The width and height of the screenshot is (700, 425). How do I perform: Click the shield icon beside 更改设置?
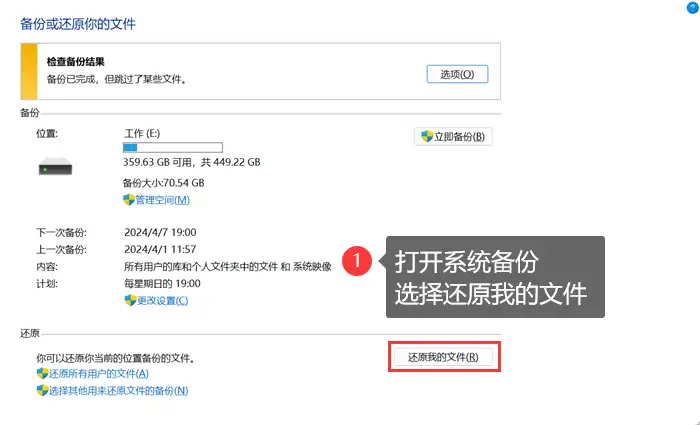[x=130, y=300]
